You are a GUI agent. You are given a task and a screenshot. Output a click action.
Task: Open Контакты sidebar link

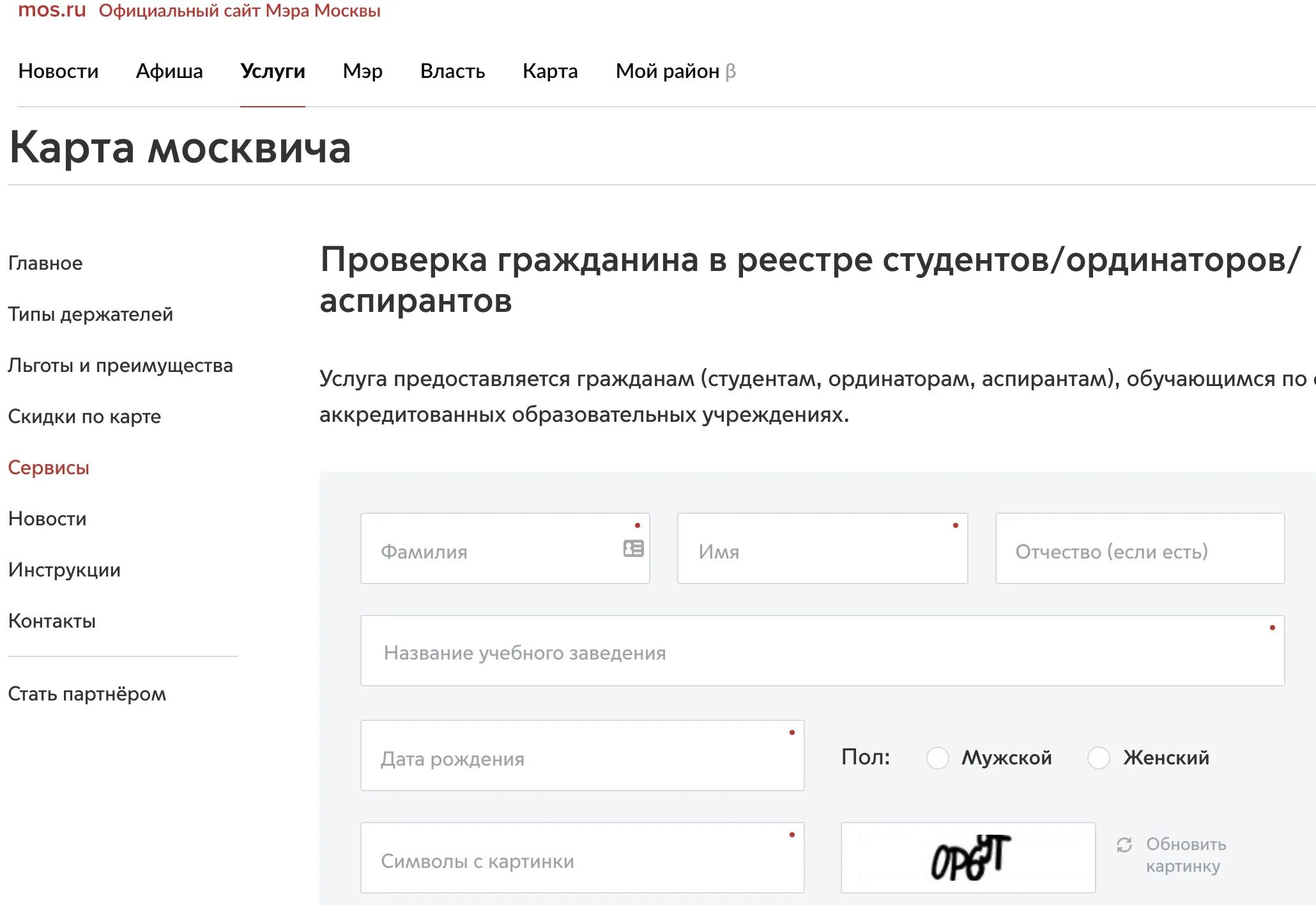point(52,621)
